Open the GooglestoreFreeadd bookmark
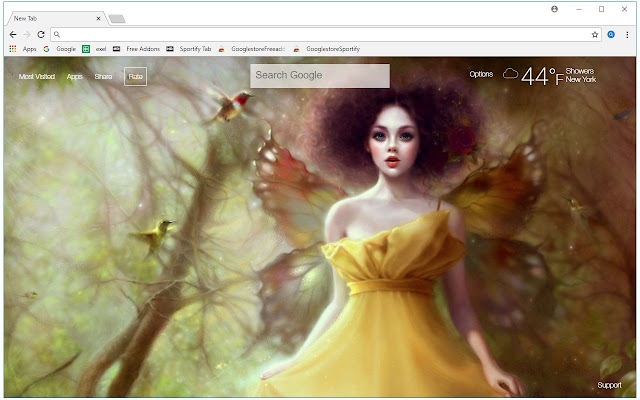This screenshot has height=400, width=640. 251,49
